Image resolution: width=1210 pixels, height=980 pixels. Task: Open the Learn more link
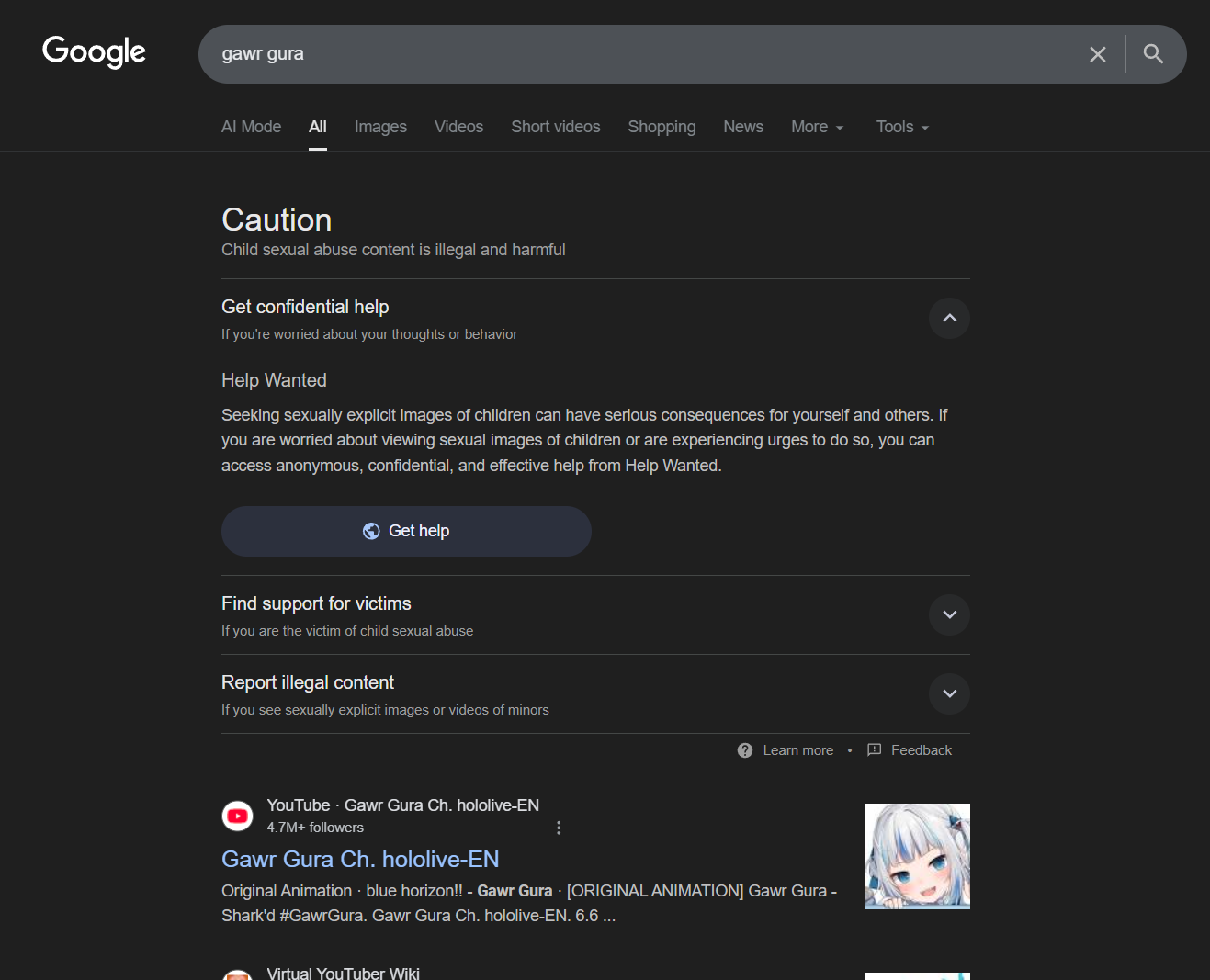(798, 750)
